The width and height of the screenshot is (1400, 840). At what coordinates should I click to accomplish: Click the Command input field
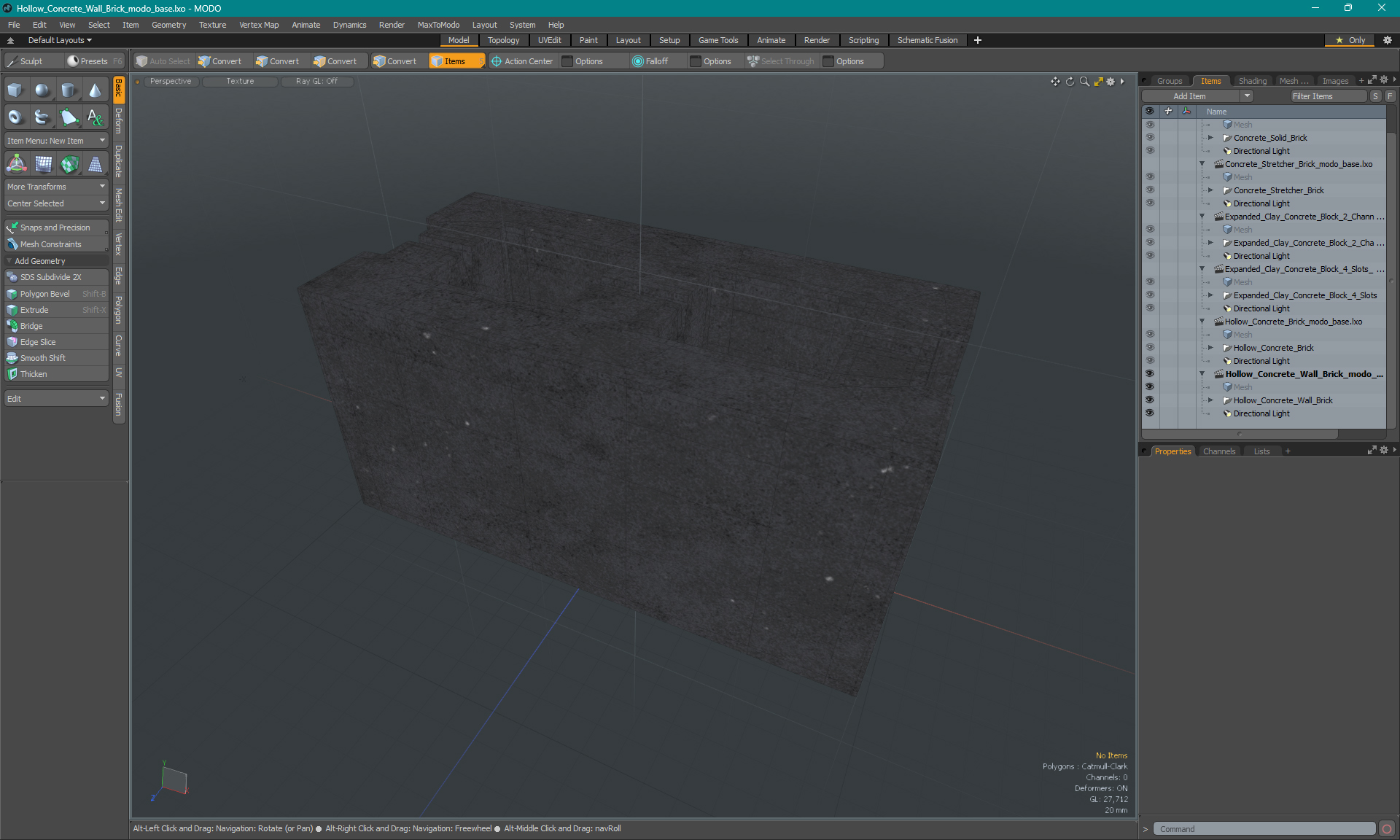click(1264, 829)
